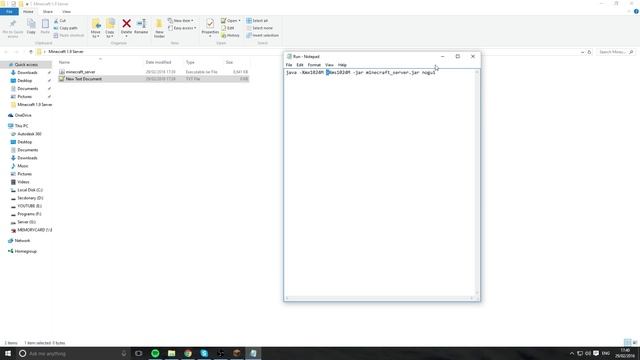The image size is (640, 360).
Task: Switch to Explorer View tab
Action: coord(66,11)
